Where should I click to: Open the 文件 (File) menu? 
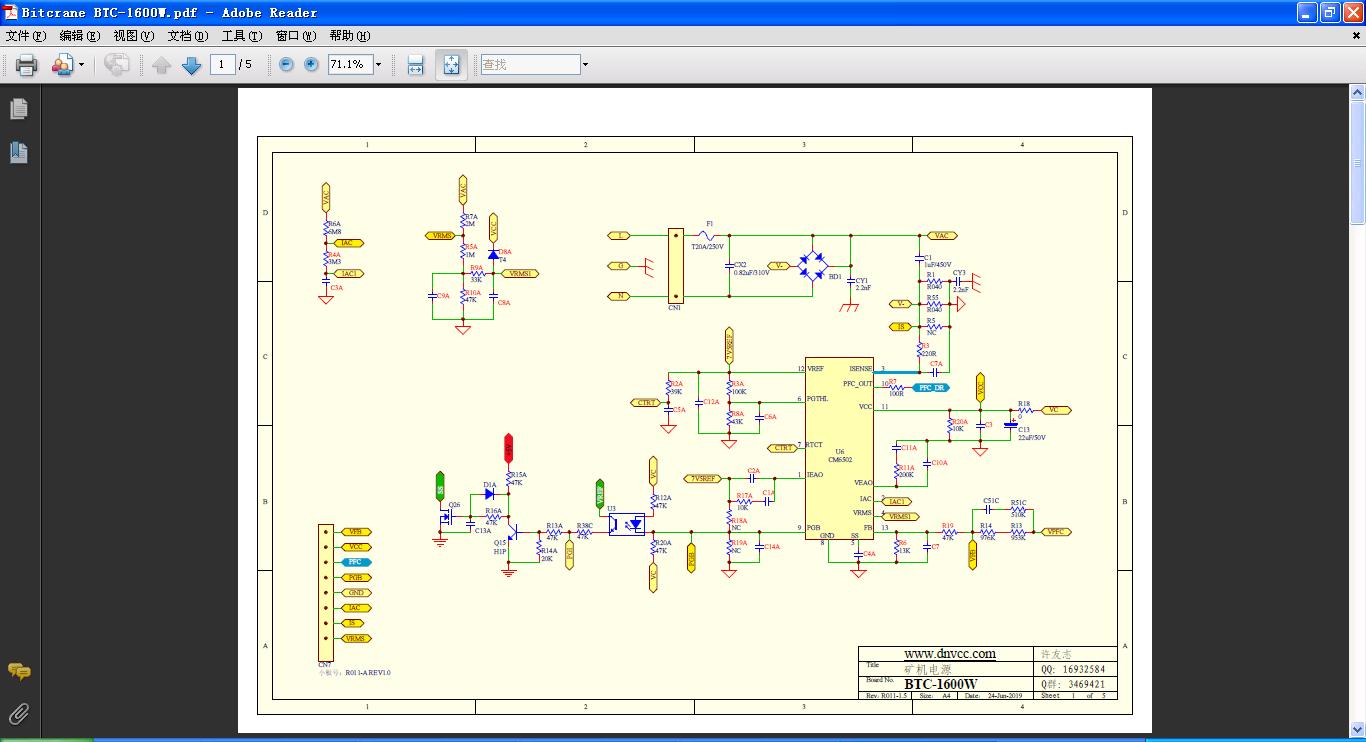tap(25, 36)
